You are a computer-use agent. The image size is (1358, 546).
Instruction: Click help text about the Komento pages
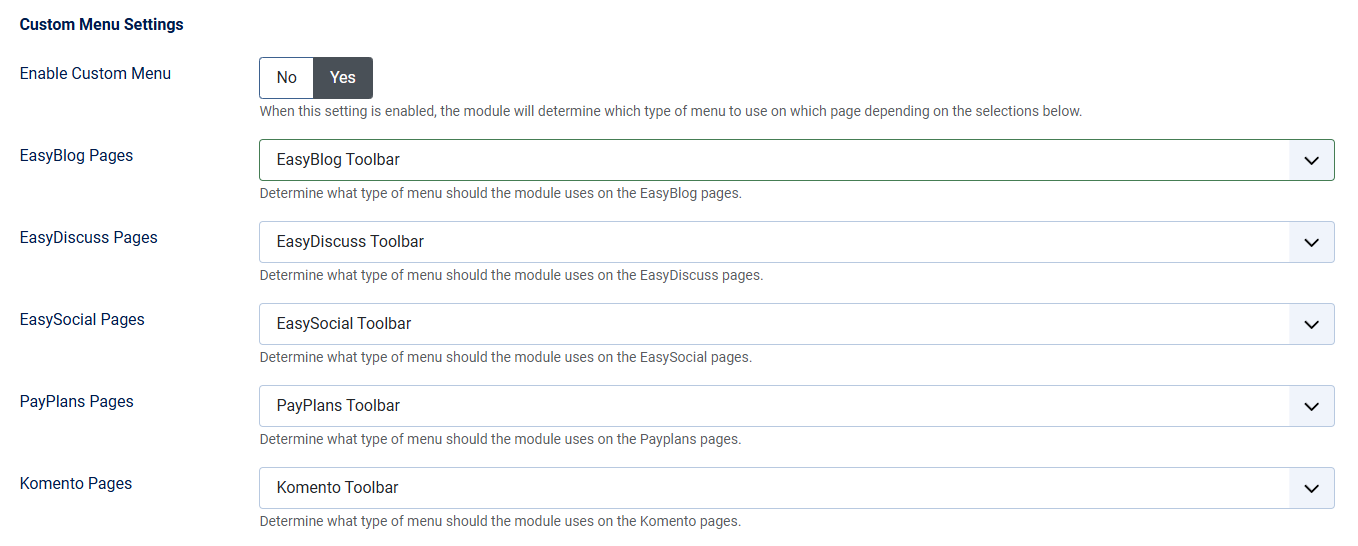[501, 521]
